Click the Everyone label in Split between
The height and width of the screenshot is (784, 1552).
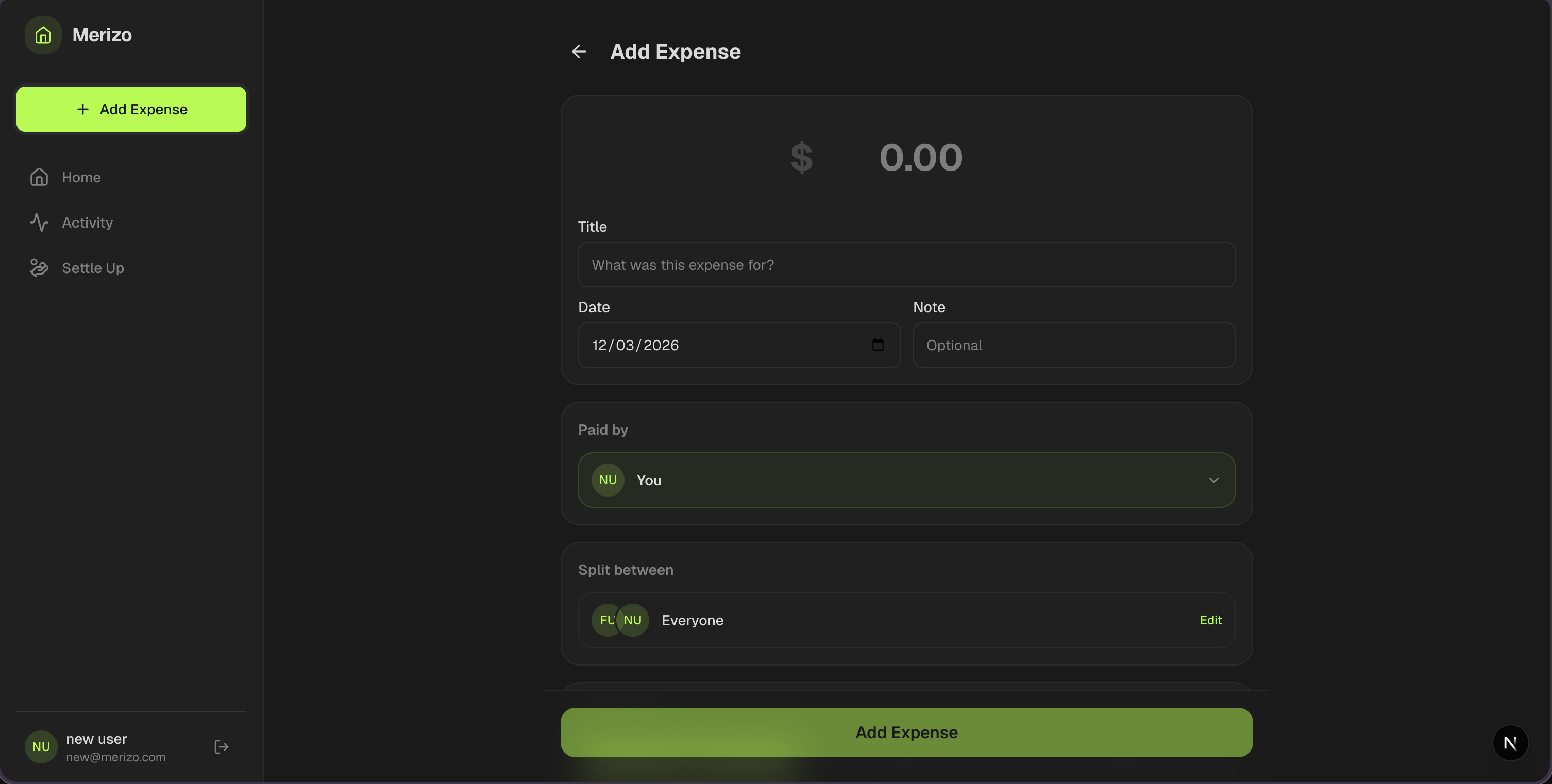(692, 620)
